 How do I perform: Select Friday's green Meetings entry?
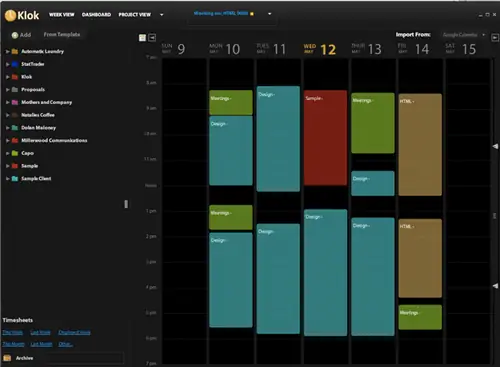click(x=420, y=317)
